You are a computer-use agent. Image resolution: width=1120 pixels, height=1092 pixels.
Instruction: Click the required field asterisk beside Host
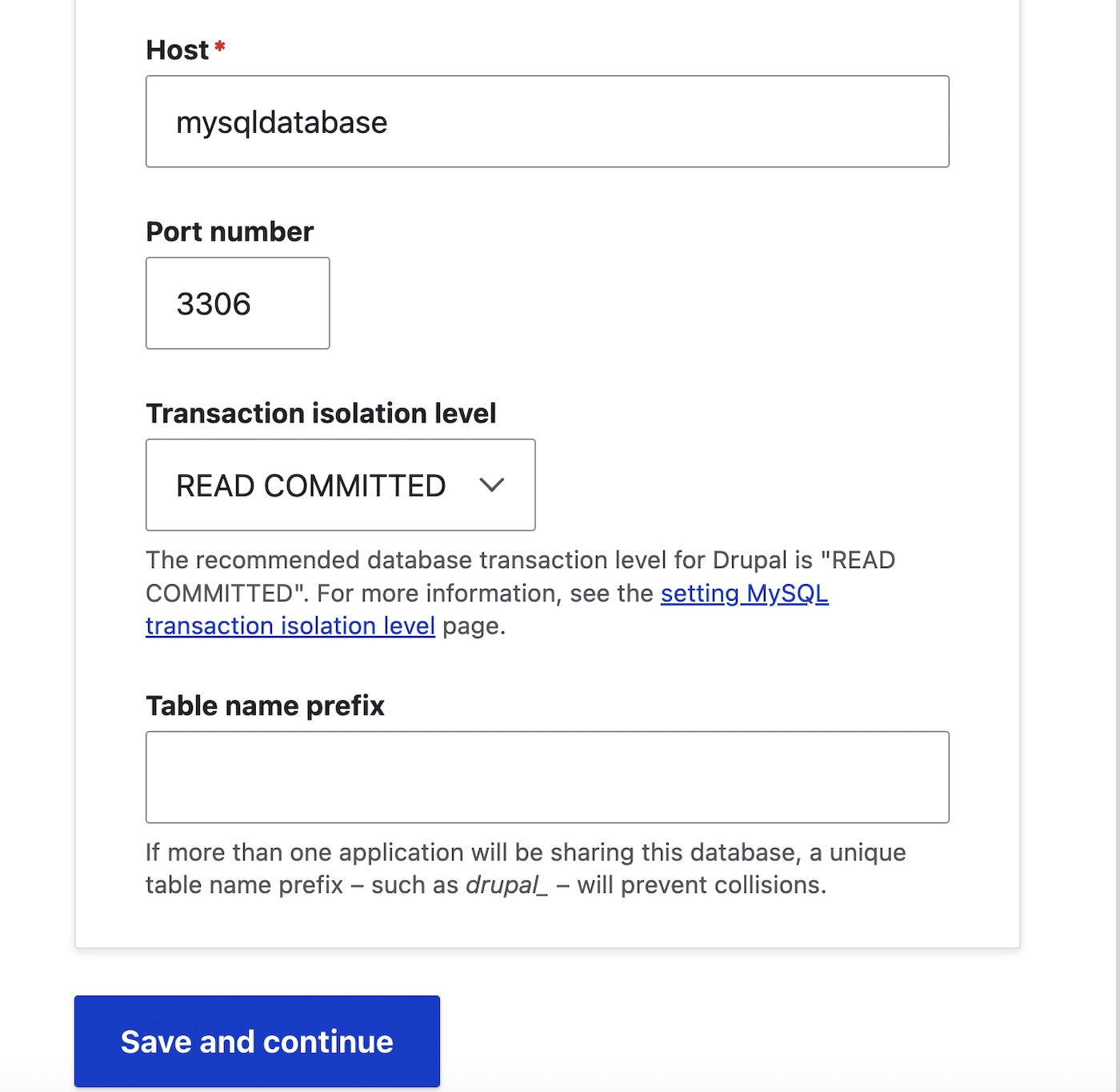pyautogui.click(x=219, y=48)
